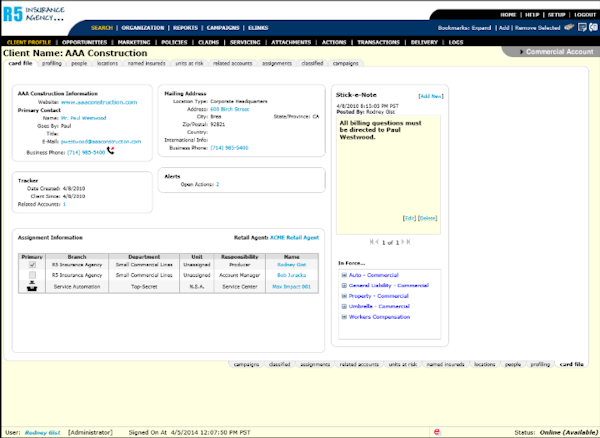Click Related Accounts count 1
Viewport: 600px width, 438px height.
(64, 204)
